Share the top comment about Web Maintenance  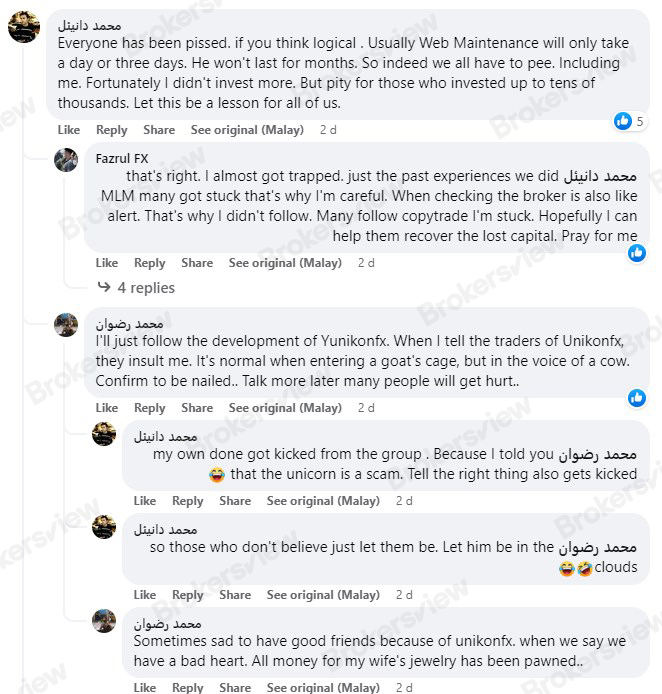coord(158,130)
